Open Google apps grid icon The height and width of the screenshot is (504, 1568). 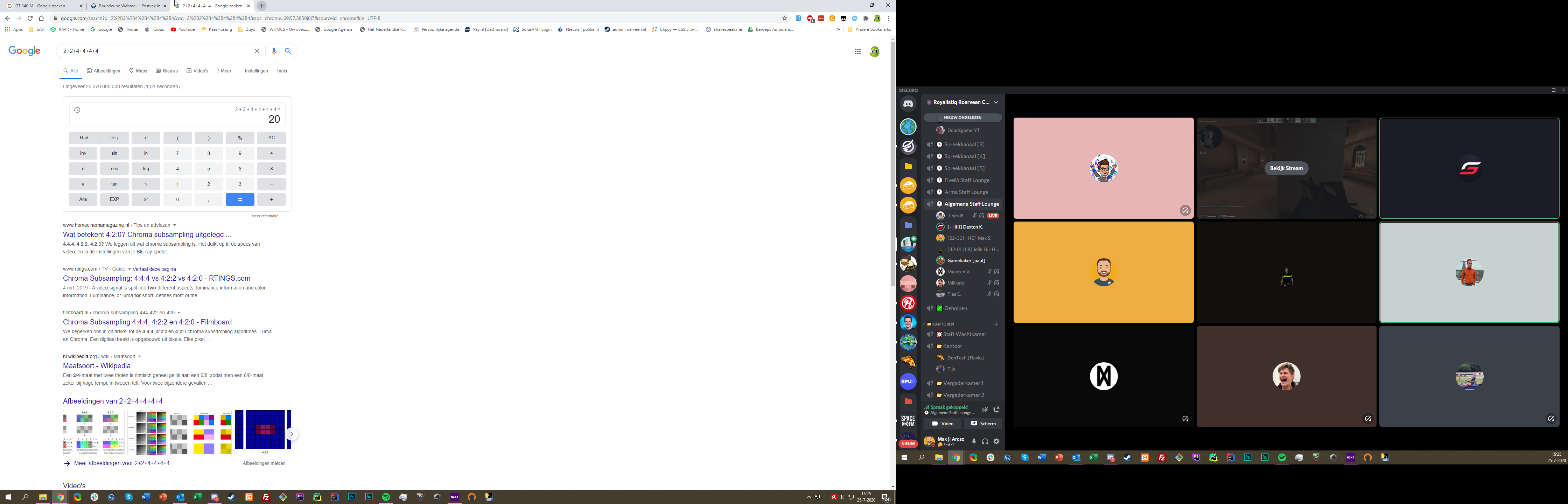[857, 52]
